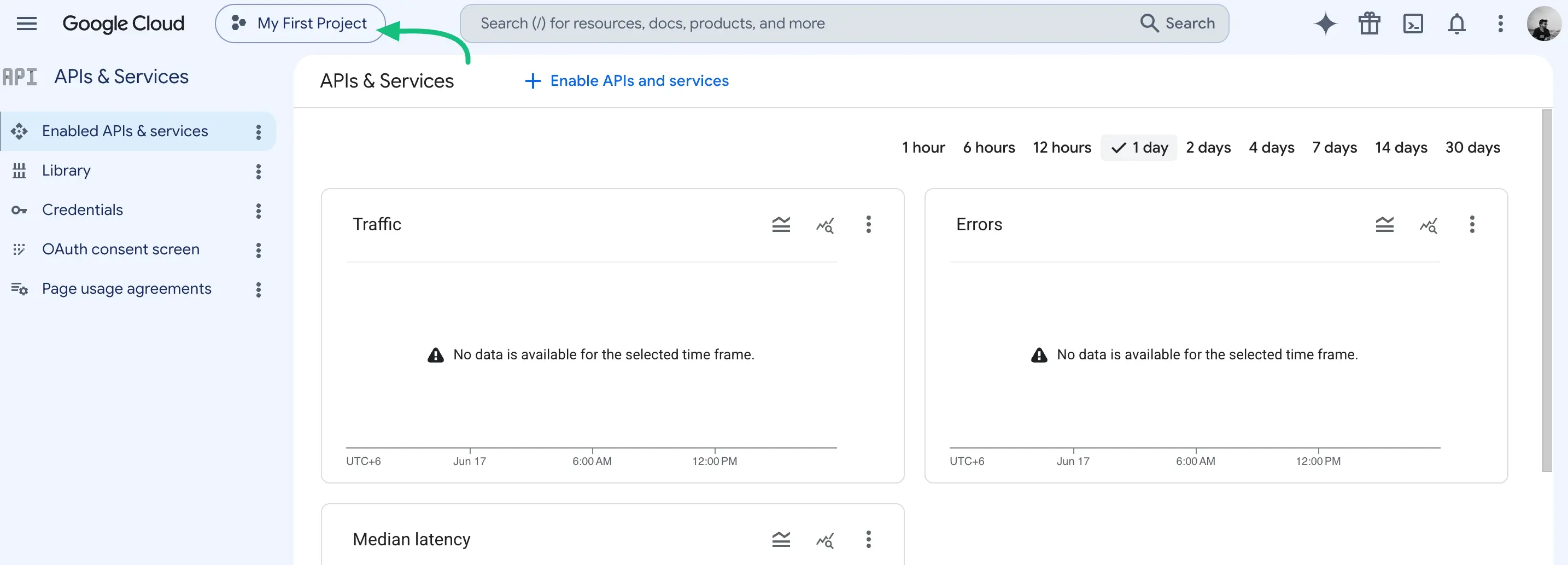Viewport: 1568px width, 565px height.
Task: Open top bar more options menu
Action: pyautogui.click(x=1500, y=24)
